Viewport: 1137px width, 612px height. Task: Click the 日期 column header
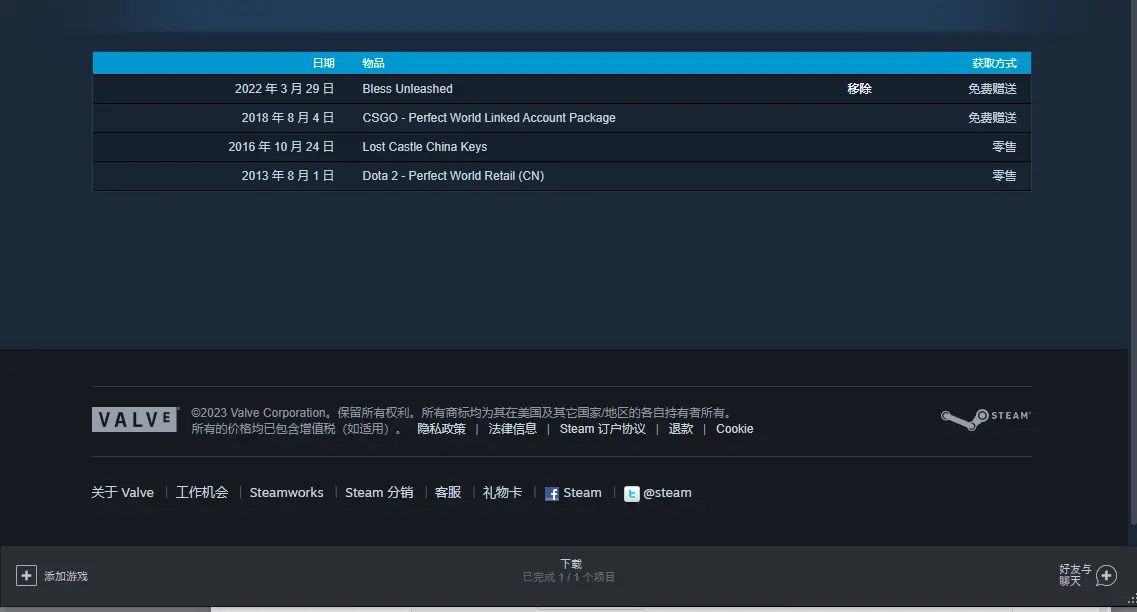[x=323, y=63]
